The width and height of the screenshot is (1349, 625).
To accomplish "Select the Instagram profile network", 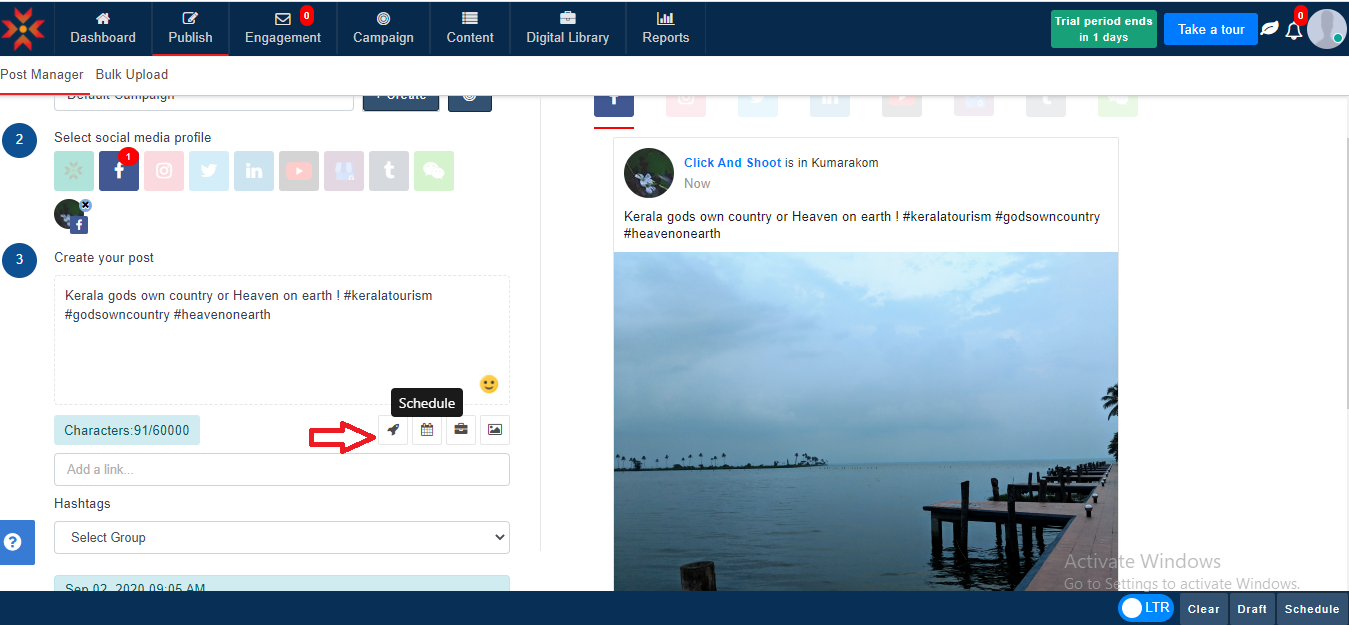I will 164,171.
